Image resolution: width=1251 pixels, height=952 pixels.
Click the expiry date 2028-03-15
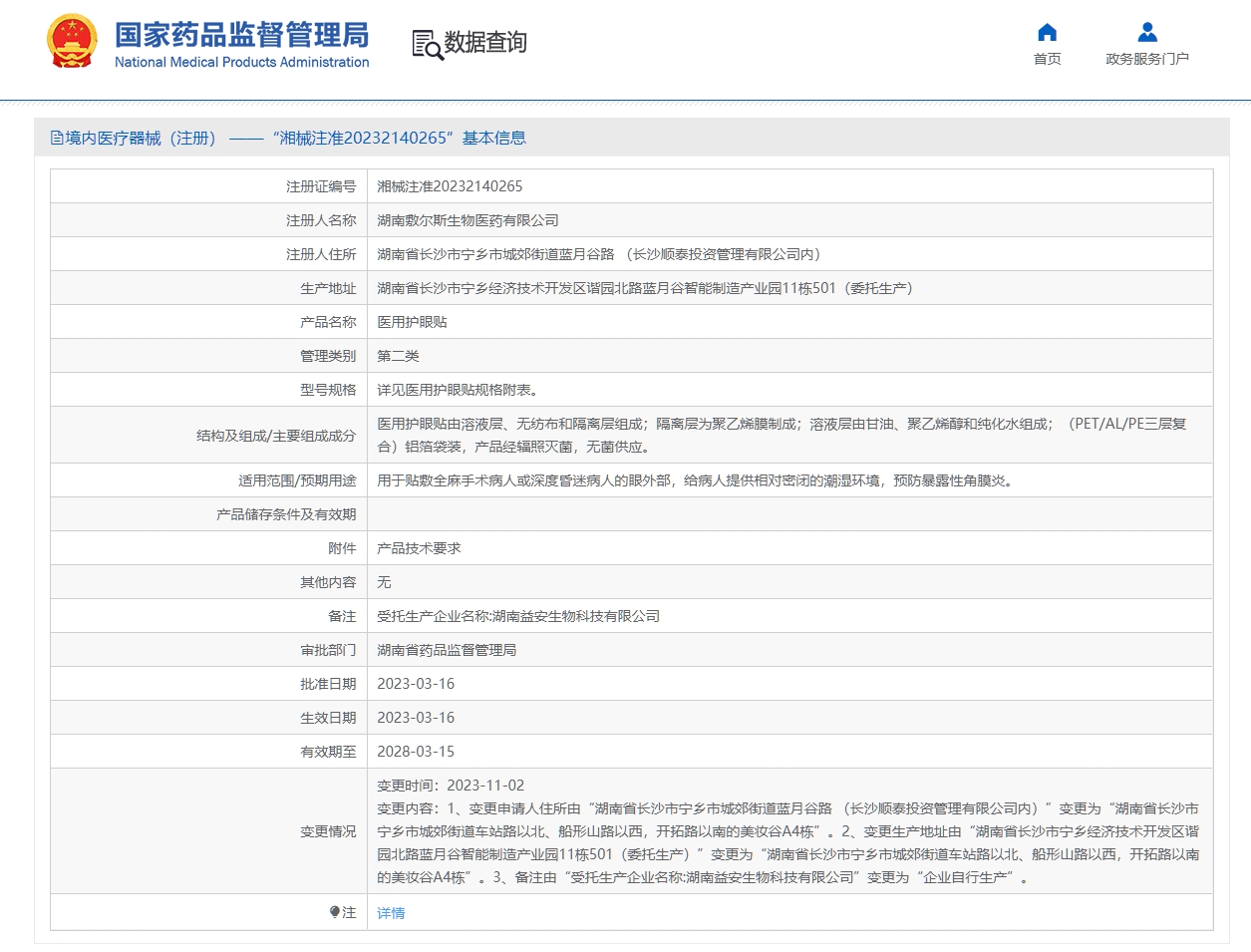coord(416,752)
